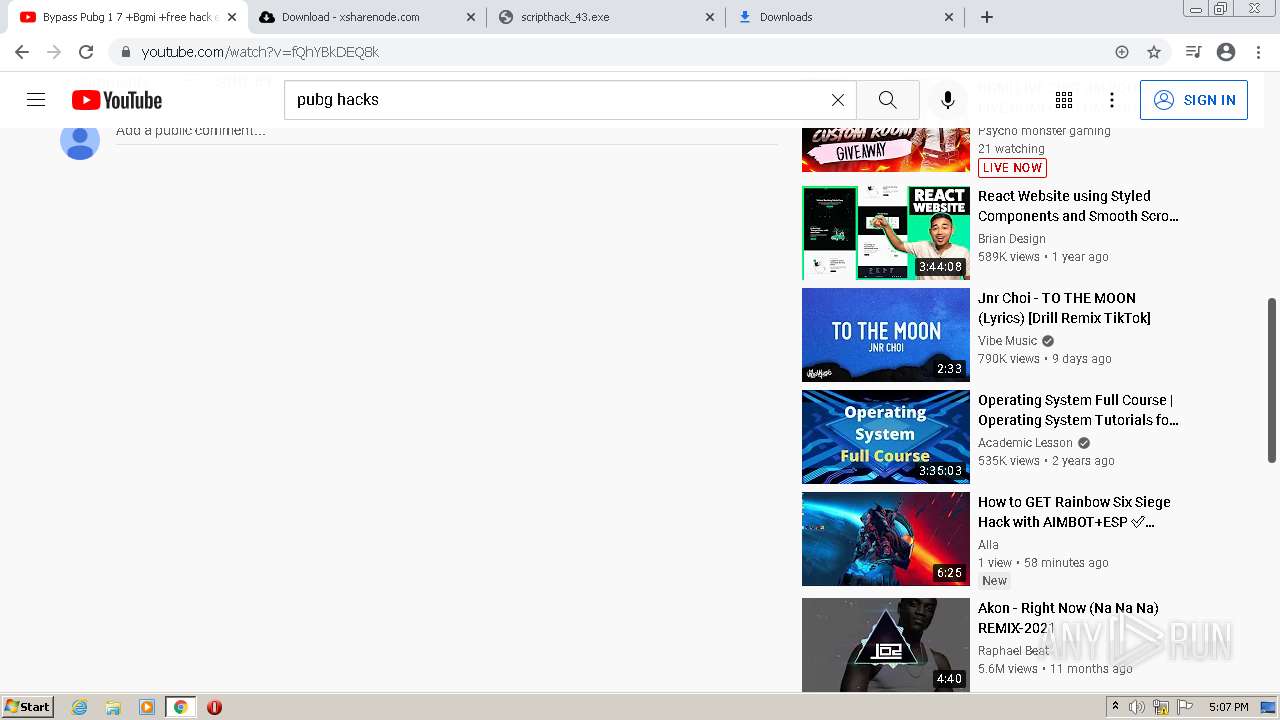Switch to the scripthack_43.exe tab
1280x720 pixels.
(607, 17)
